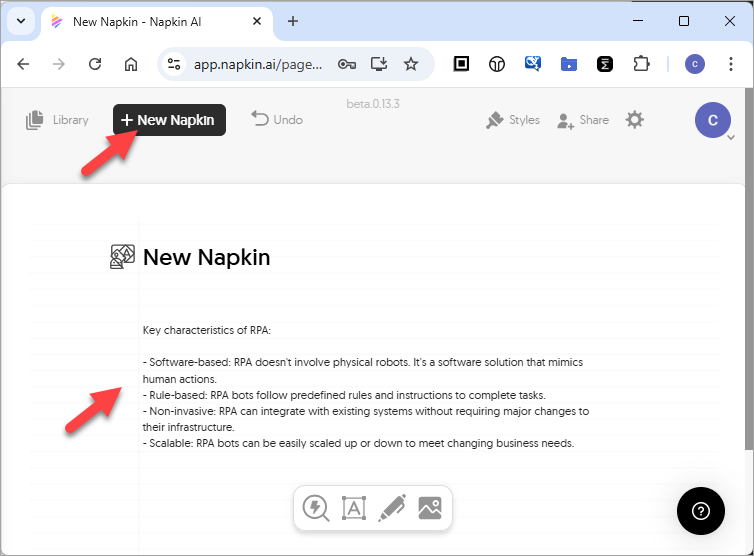754x556 pixels.
Task: Insert an image with the picture tool
Action: [x=430, y=508]
